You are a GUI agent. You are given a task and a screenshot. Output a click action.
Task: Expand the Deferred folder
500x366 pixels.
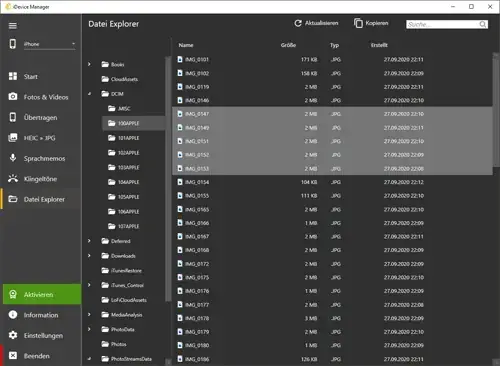coord(89,241)
